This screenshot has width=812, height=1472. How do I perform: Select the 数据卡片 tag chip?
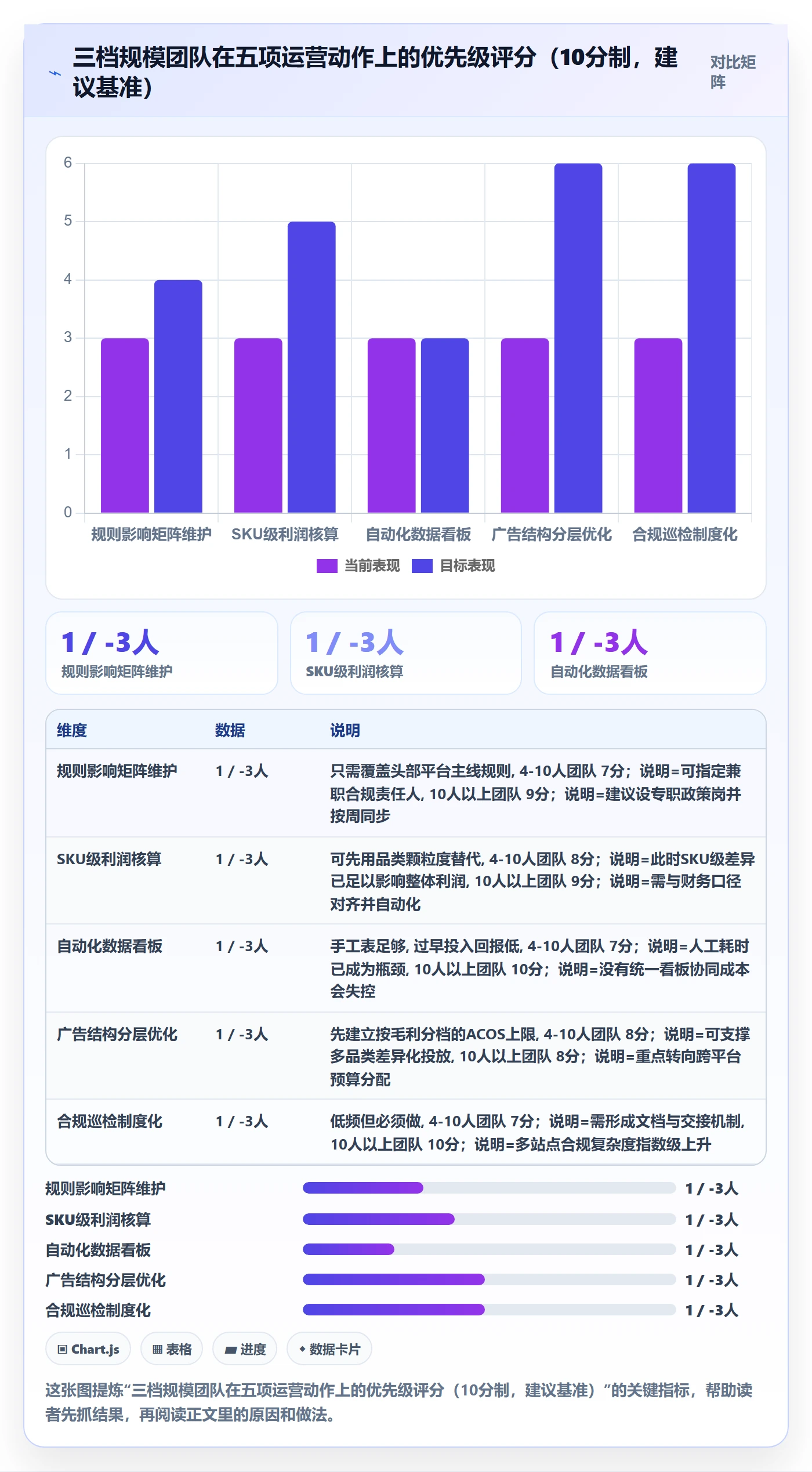pos(329,1349)
